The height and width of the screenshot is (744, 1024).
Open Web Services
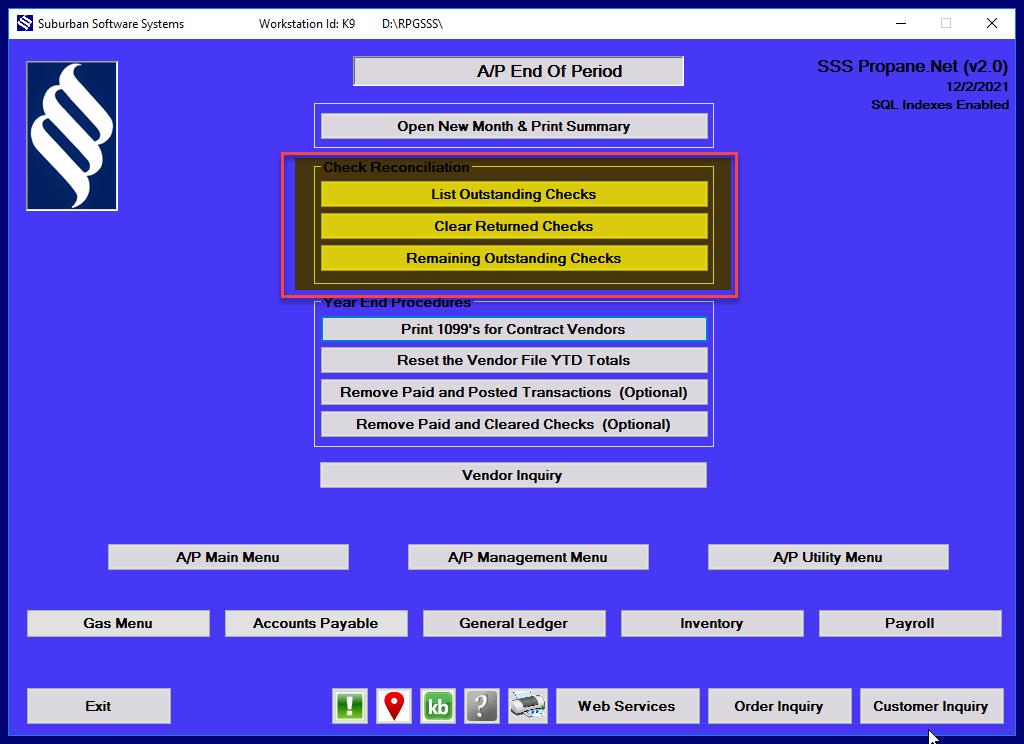pyautogui.click(x=628, y=706)
